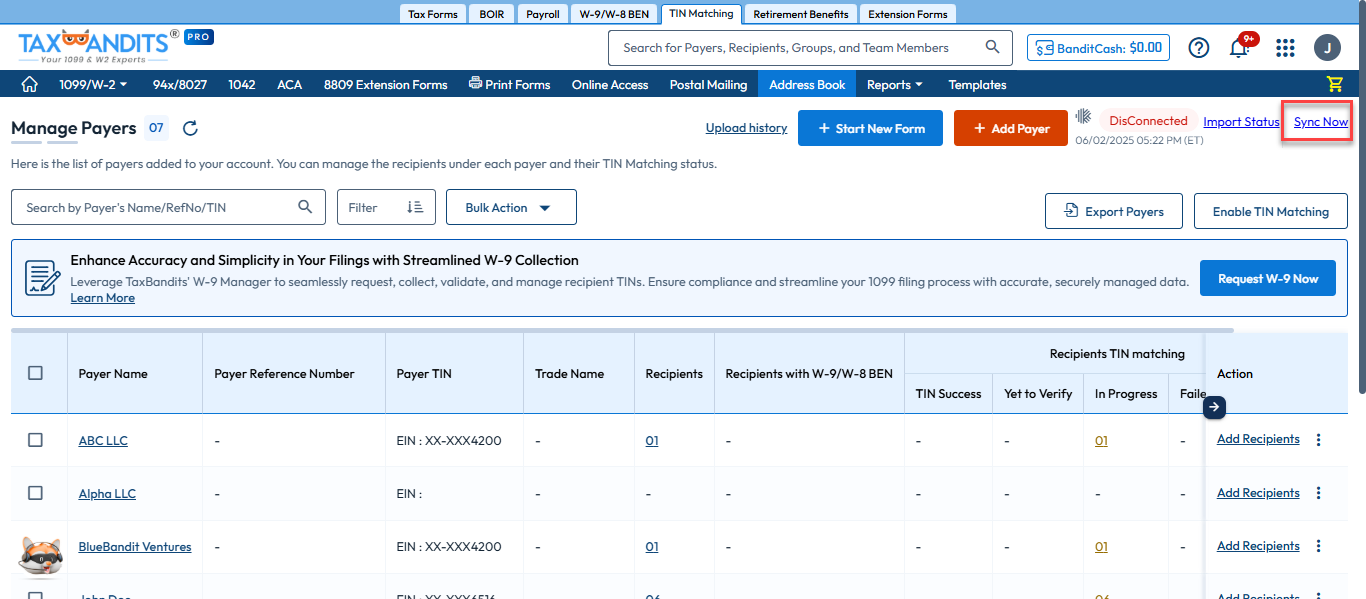Open the BlueBandit Ventures payer link
Screen dimensions: 1366x599
pyautogui.click(x=135, y=546)
